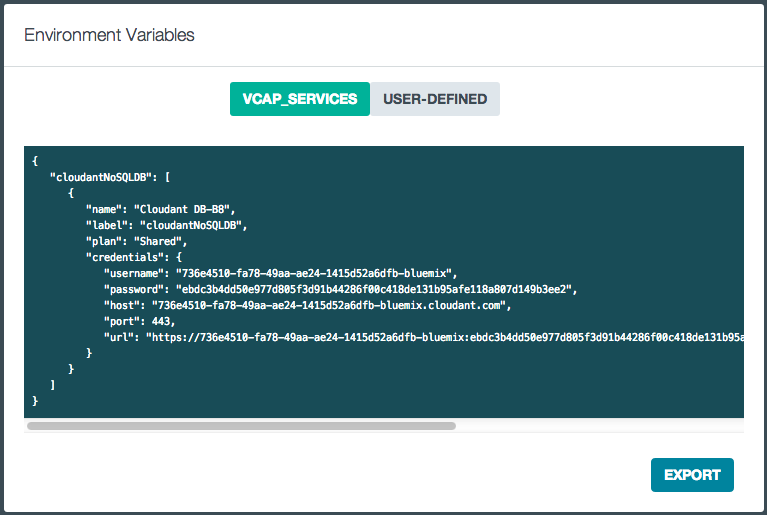Click the EXPORT button

[692, 474]
